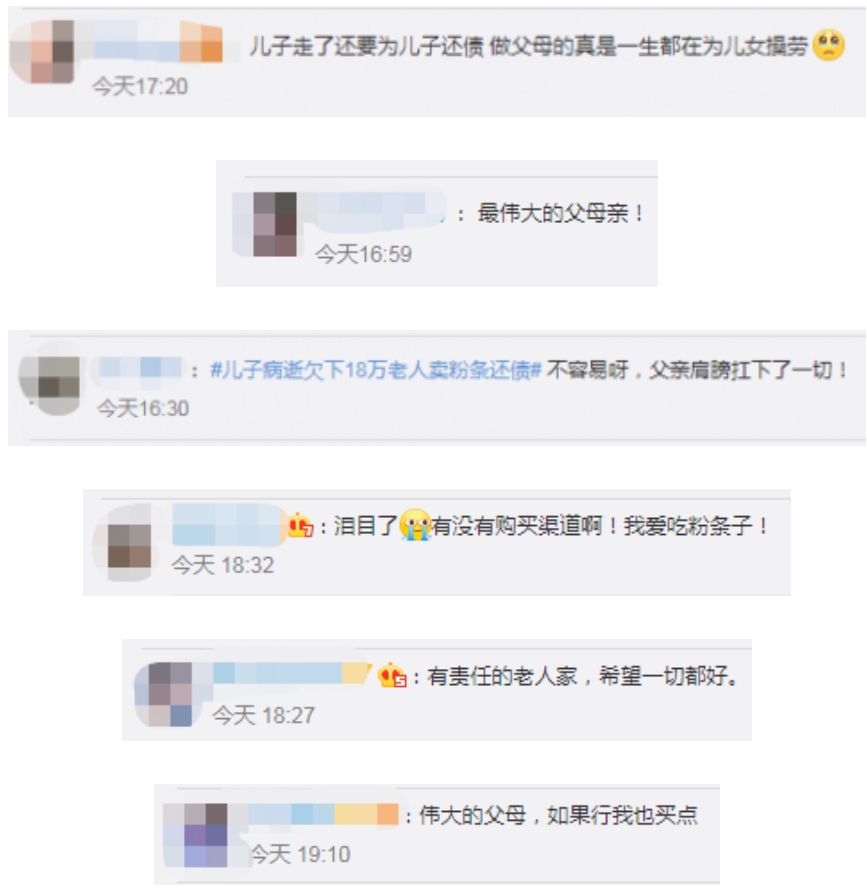Image resolution: width=867 pixels, height=894 pixels.
Task: Click blurred username before the level-7 badge
Action: (x=228, y=525)
